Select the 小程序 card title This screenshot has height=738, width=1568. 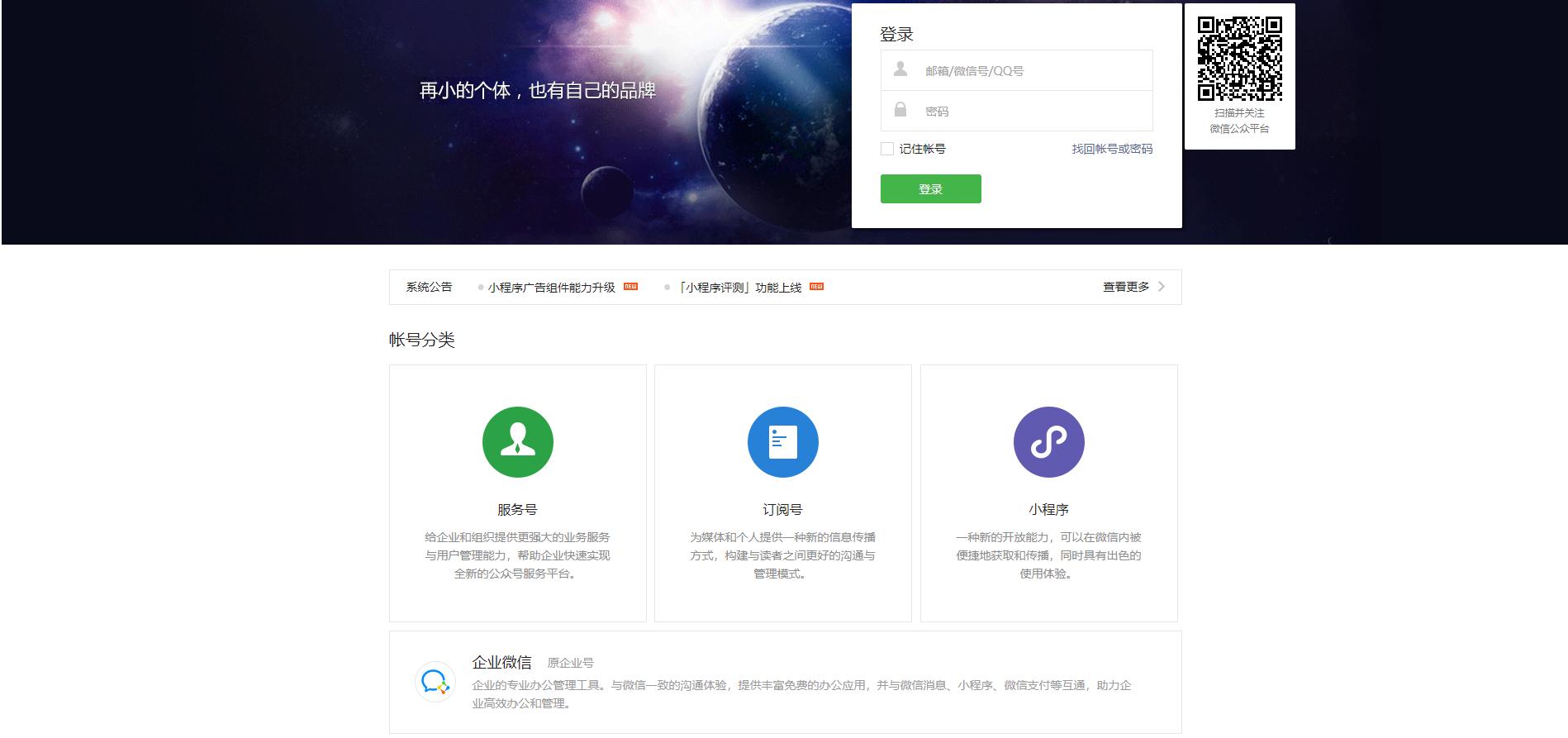[1048, 510]
